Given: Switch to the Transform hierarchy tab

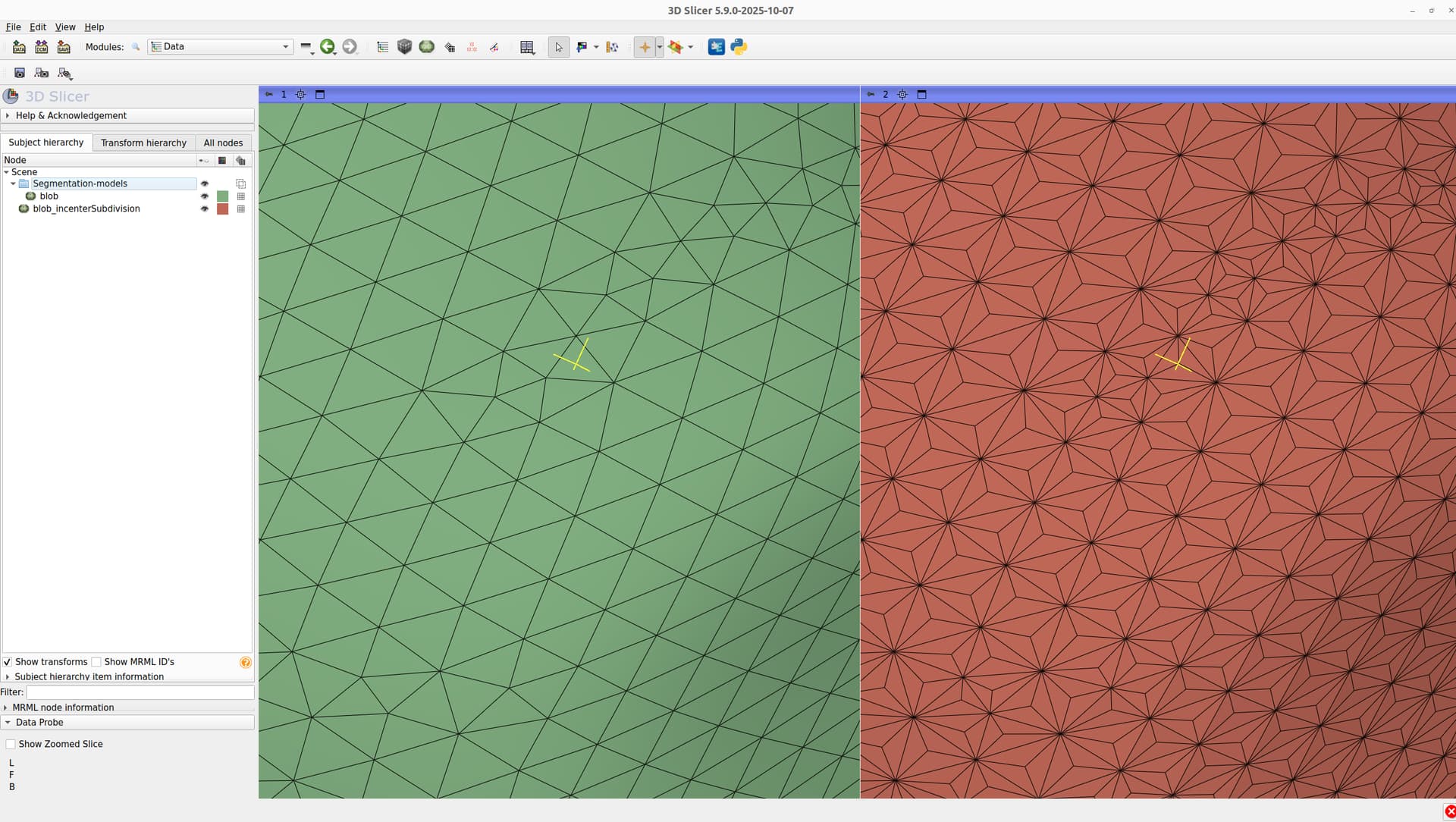Looking at the screenshot, I should click(x=143, y=143).
